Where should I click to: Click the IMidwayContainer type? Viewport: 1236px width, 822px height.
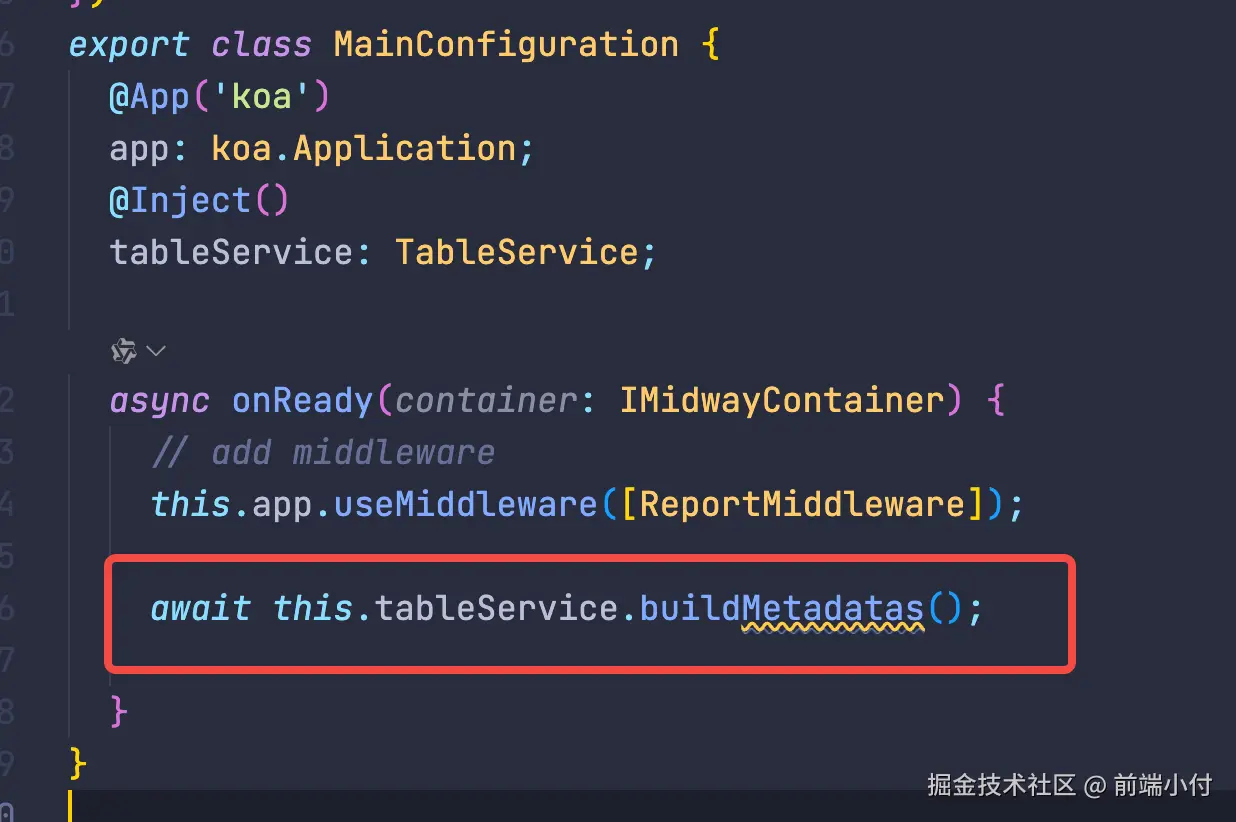pyautogui.click(x=782, y=401)
